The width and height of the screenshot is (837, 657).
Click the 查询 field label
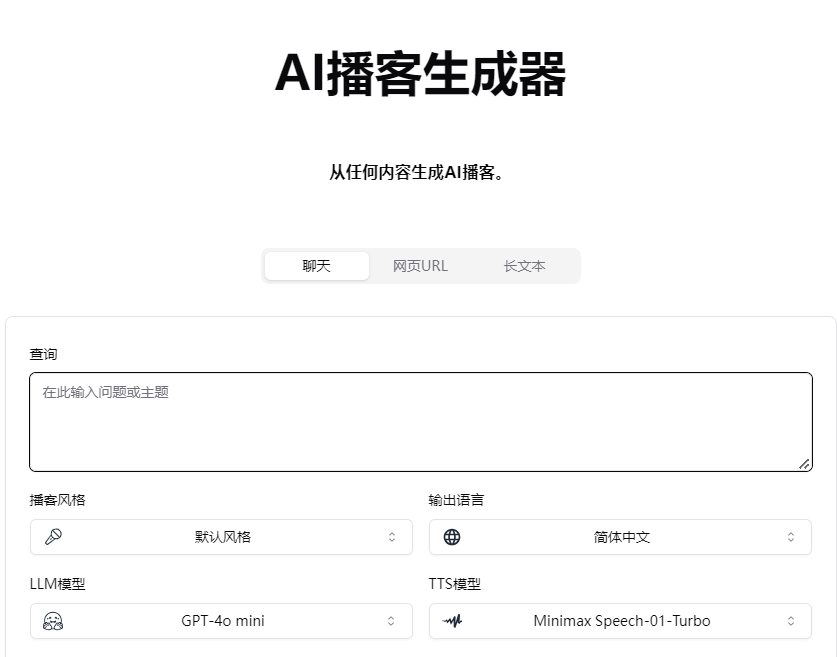coord(43,355)
